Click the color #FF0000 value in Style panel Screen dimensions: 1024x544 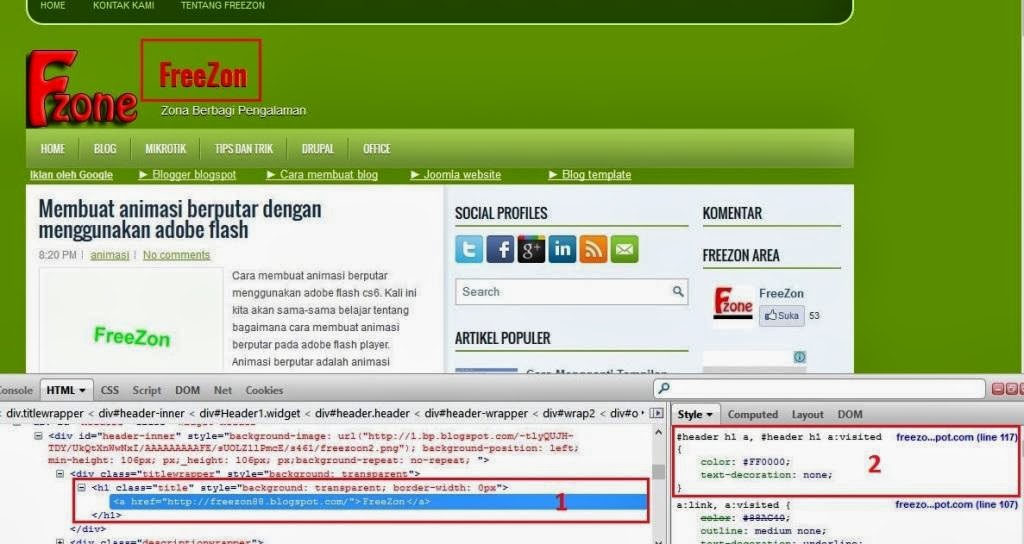click(x=764, y=462)
